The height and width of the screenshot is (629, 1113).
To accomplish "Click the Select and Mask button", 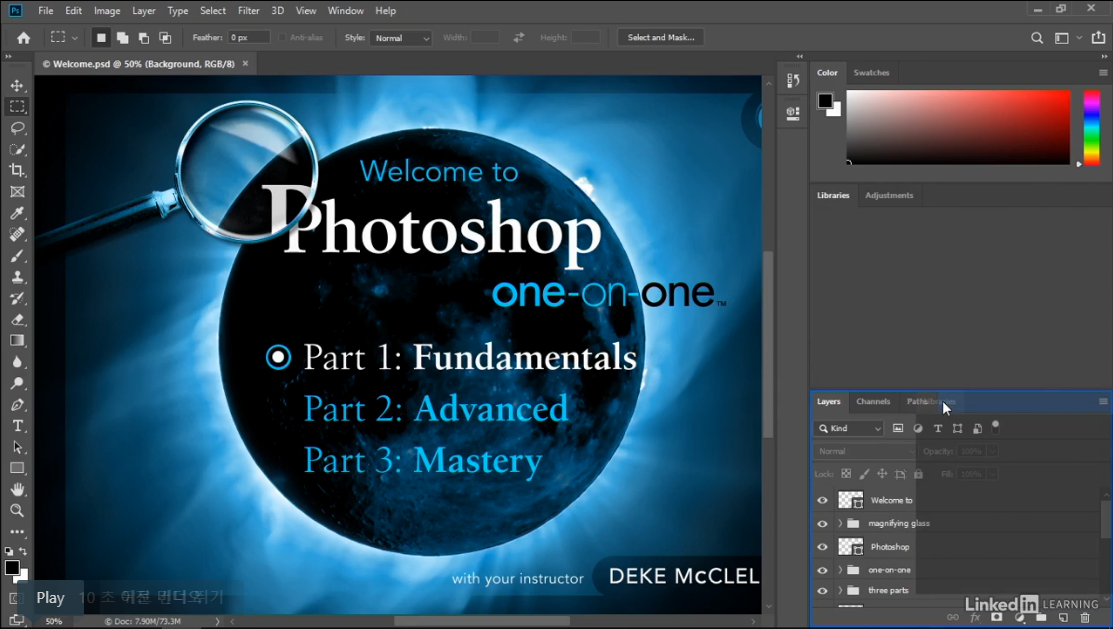I will point(661,38).
